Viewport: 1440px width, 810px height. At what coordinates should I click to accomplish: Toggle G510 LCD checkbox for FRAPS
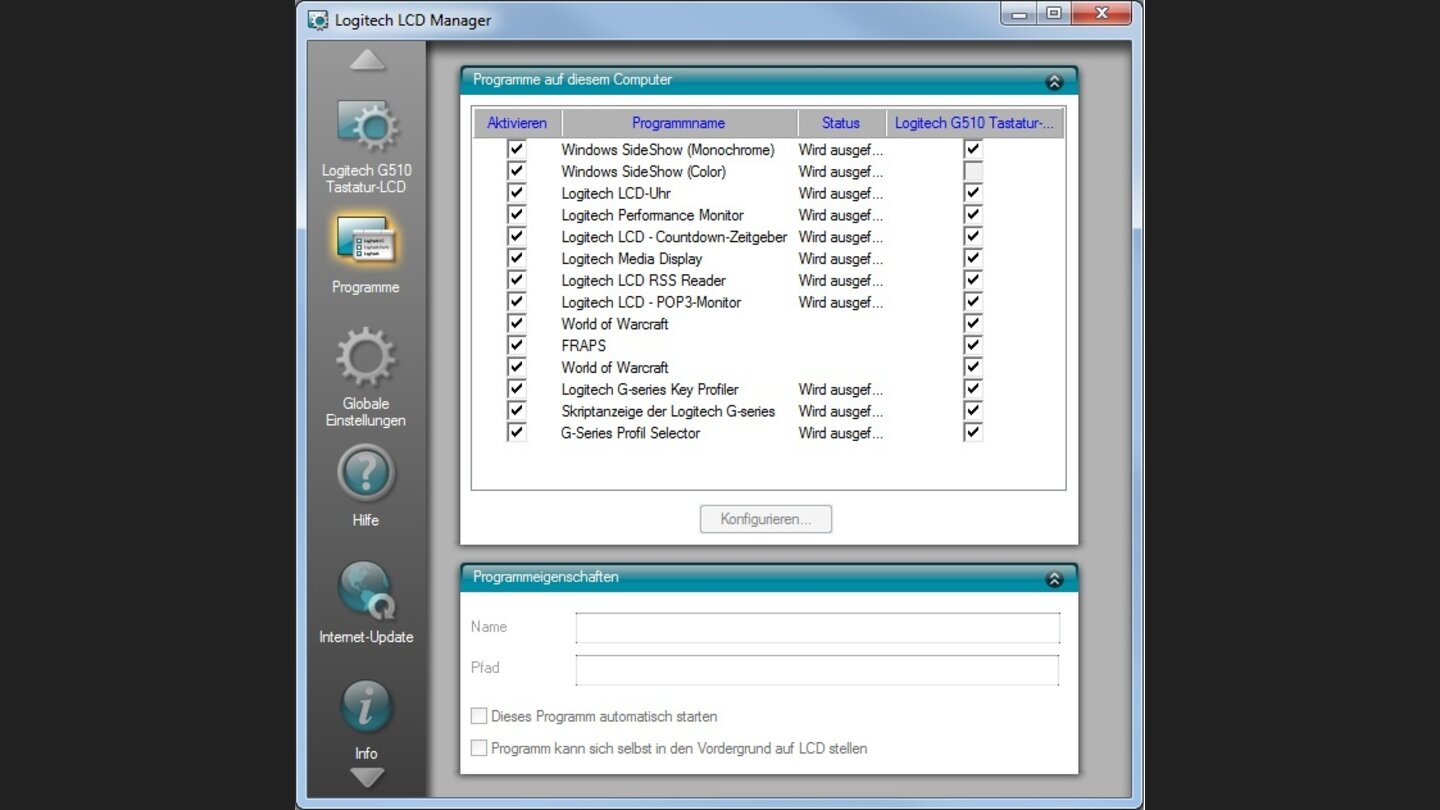point(973,345)
